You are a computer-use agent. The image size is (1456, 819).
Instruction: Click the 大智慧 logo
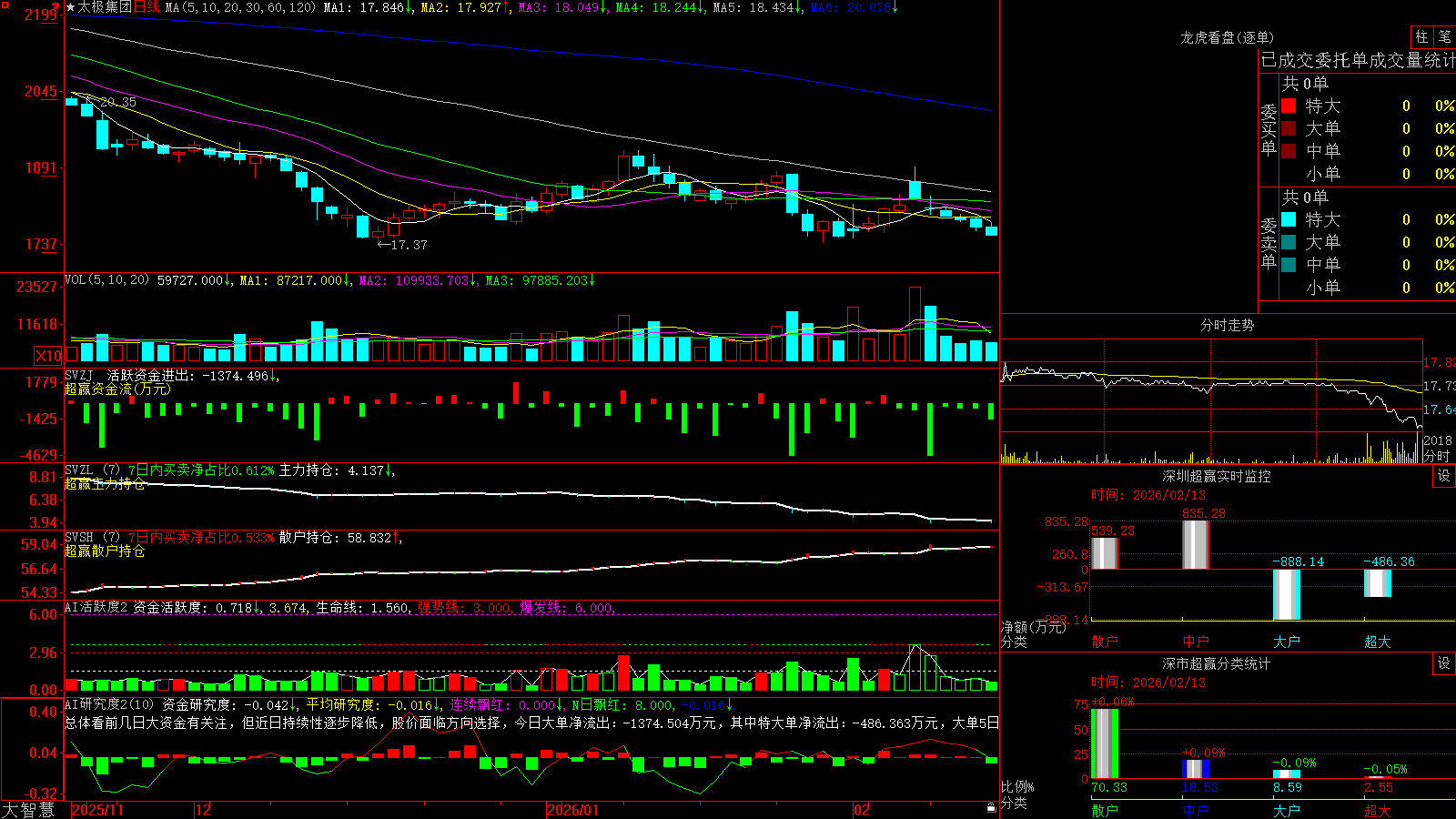pos(28,810)
